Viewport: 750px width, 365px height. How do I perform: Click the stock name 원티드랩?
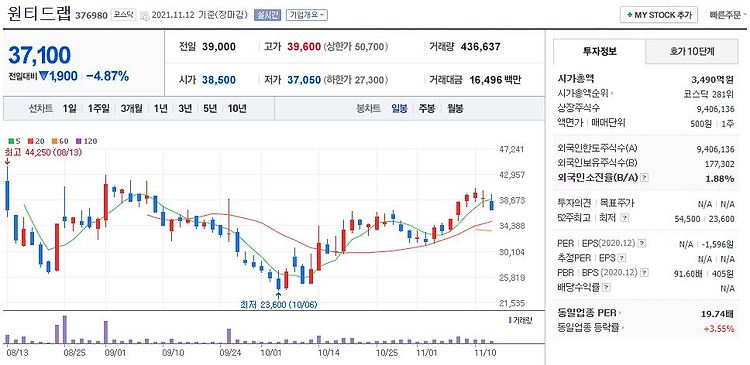click(40, 14)
